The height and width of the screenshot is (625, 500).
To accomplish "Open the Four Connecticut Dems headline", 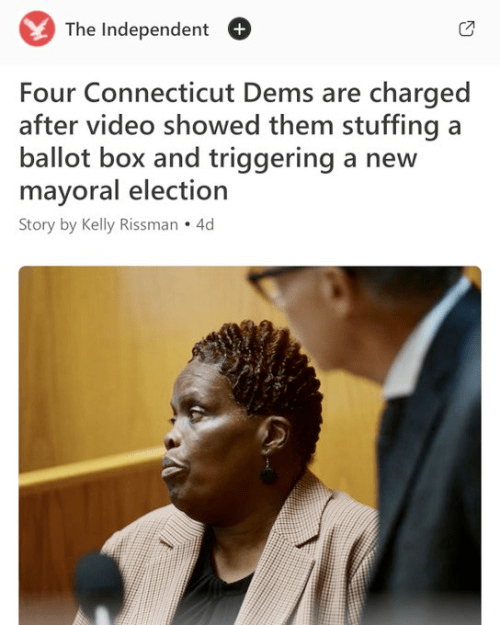I will [x=245, y=142].
